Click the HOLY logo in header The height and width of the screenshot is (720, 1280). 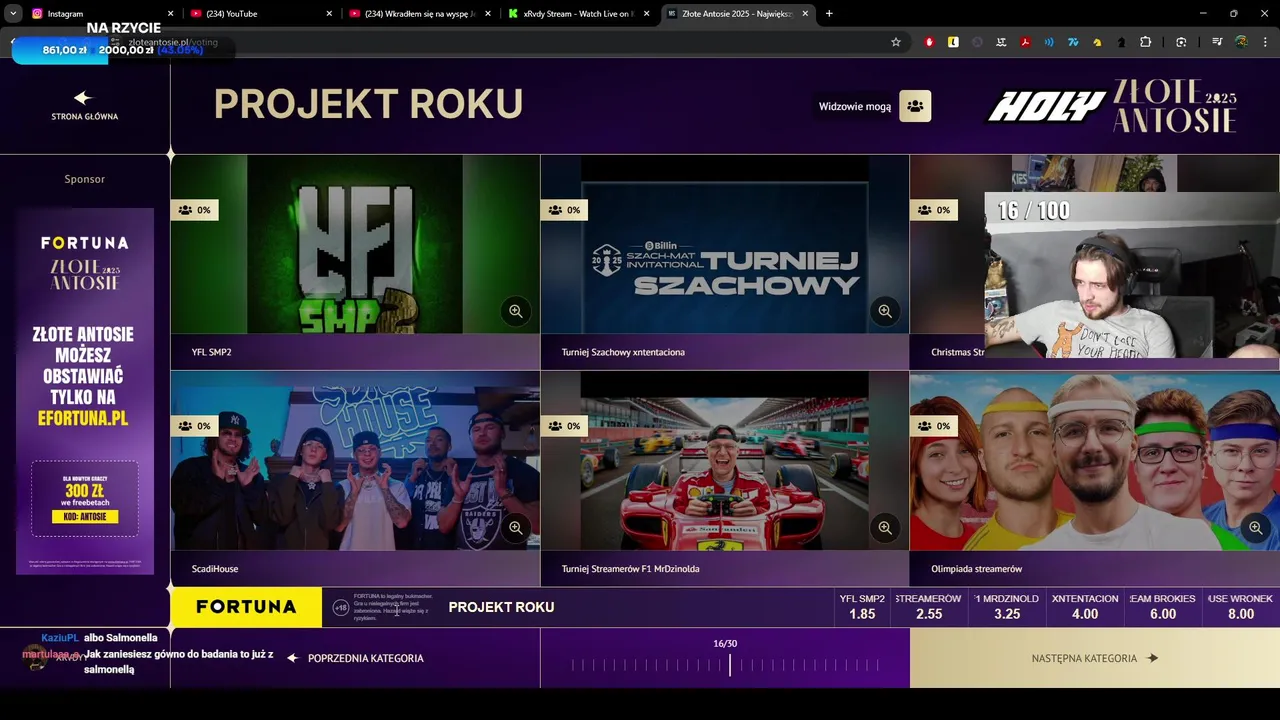(x=1047, y=106)
